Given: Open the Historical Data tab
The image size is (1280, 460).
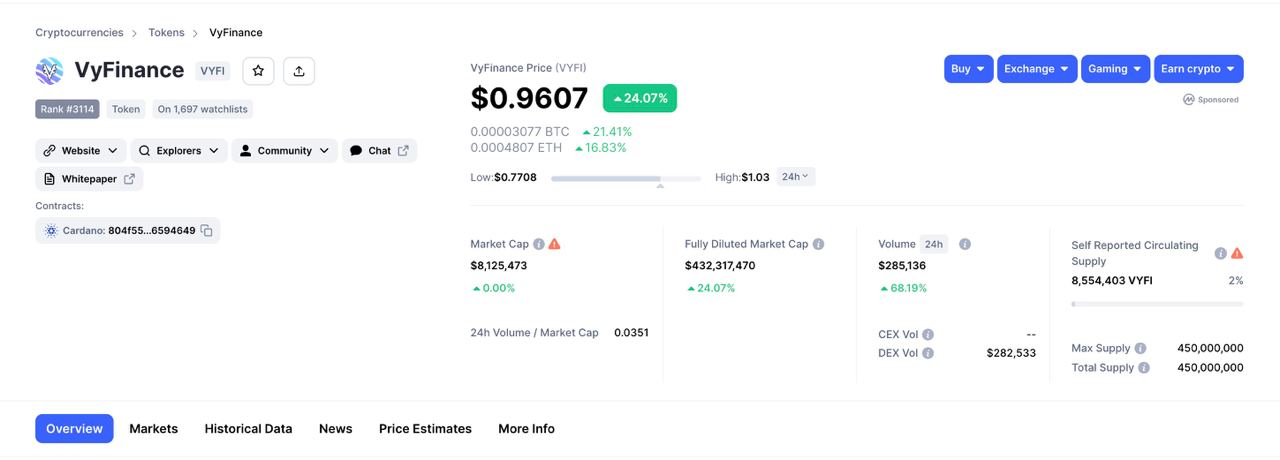Looking at the screenshot, I should 248,429.
